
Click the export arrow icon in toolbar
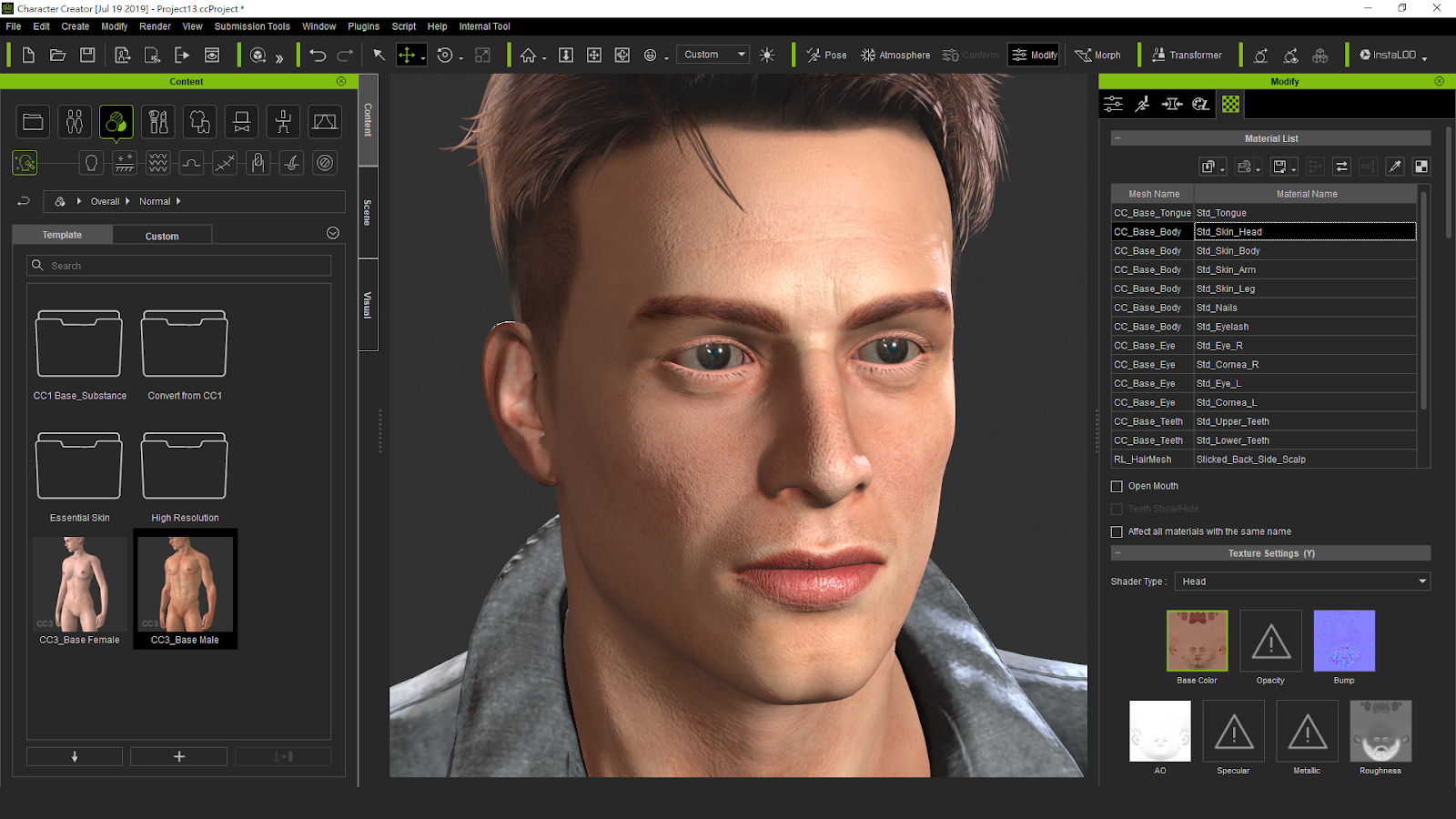click(182, 56)
